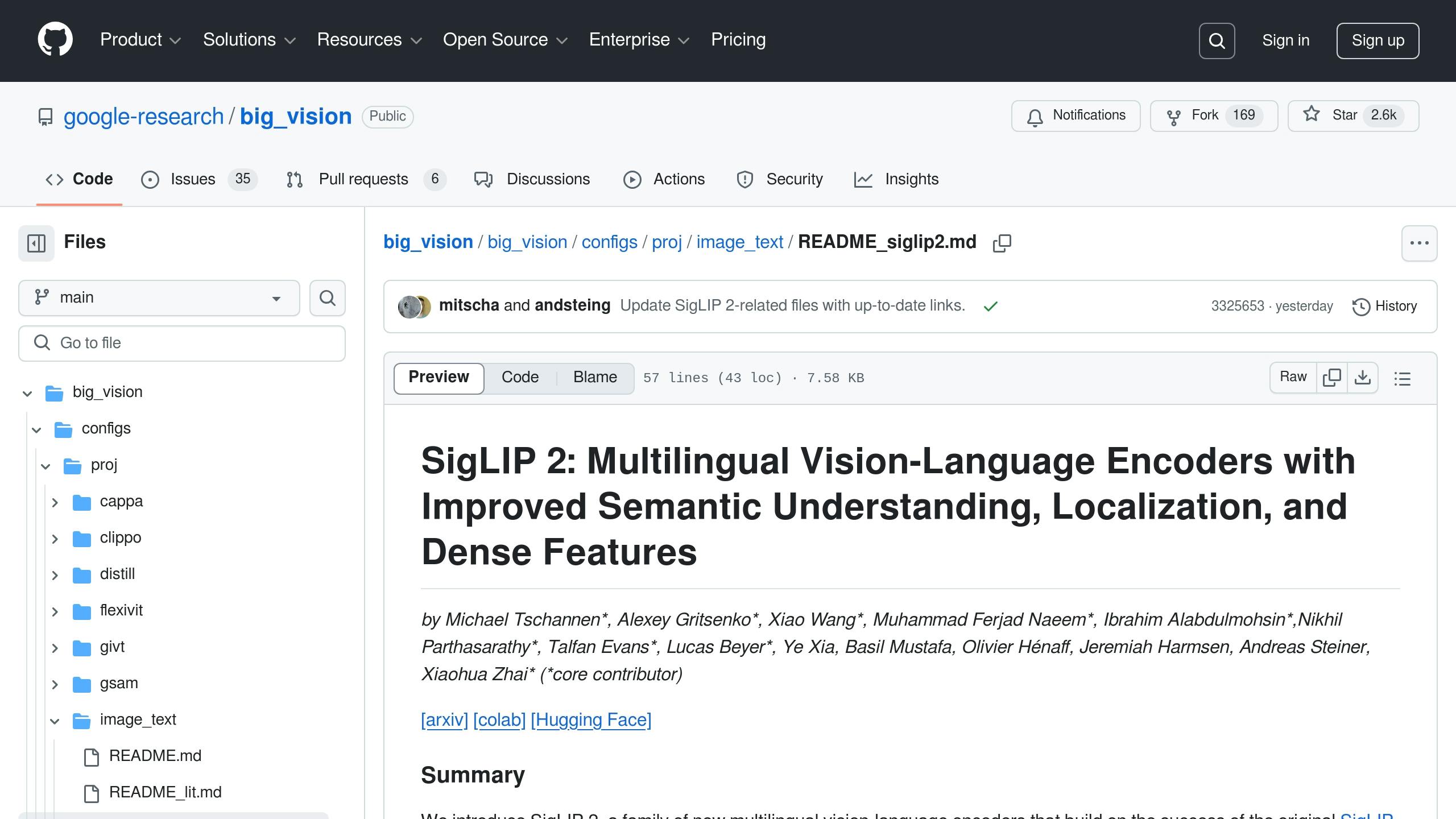Go to configs in the breadcrumb

click(609, 242)
